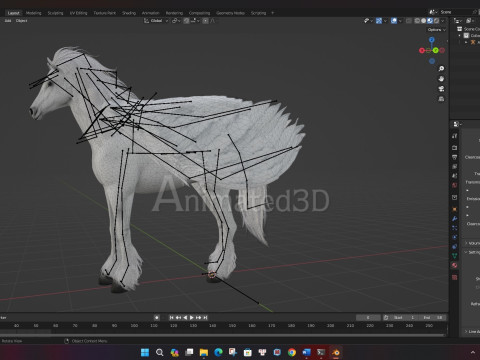Open the World properties tab
The image size is (480, 360).
(455, 185)
